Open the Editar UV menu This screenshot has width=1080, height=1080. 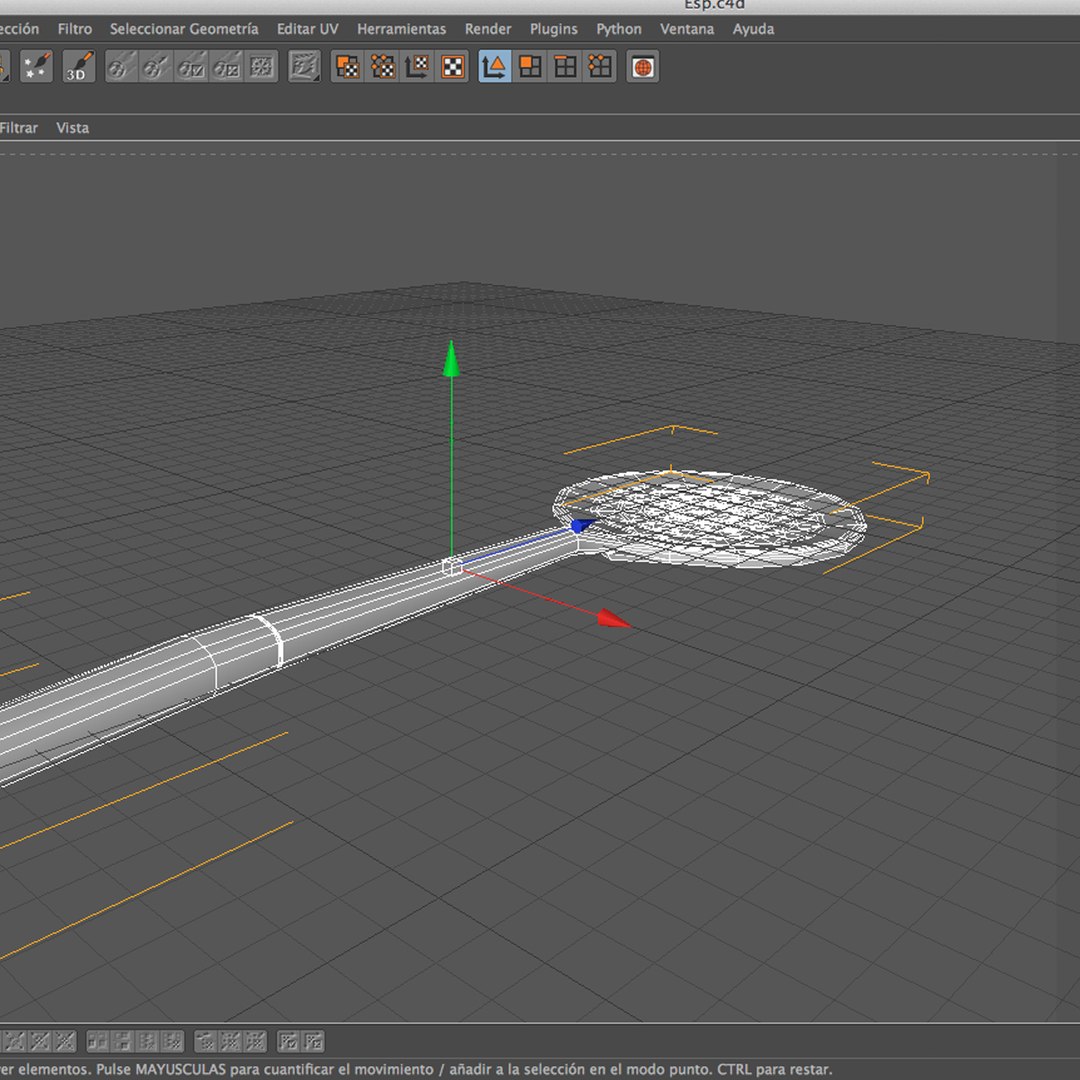click(x=307, y=29)
